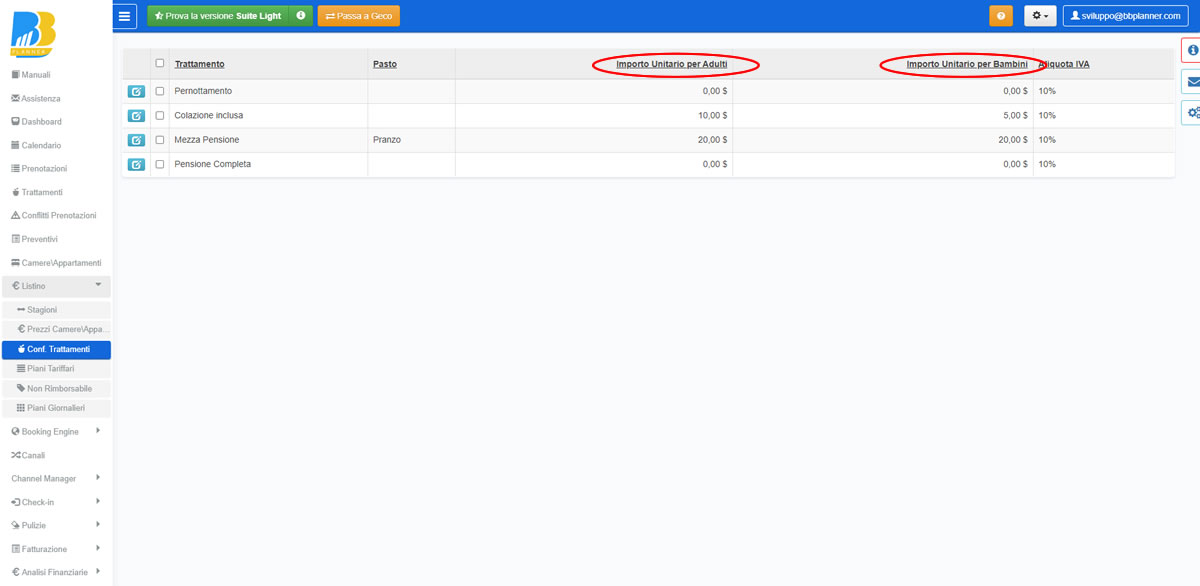This screenshot has height=586, width=1200.
Task: Click the hamburger menu icon
Action: 125,16
